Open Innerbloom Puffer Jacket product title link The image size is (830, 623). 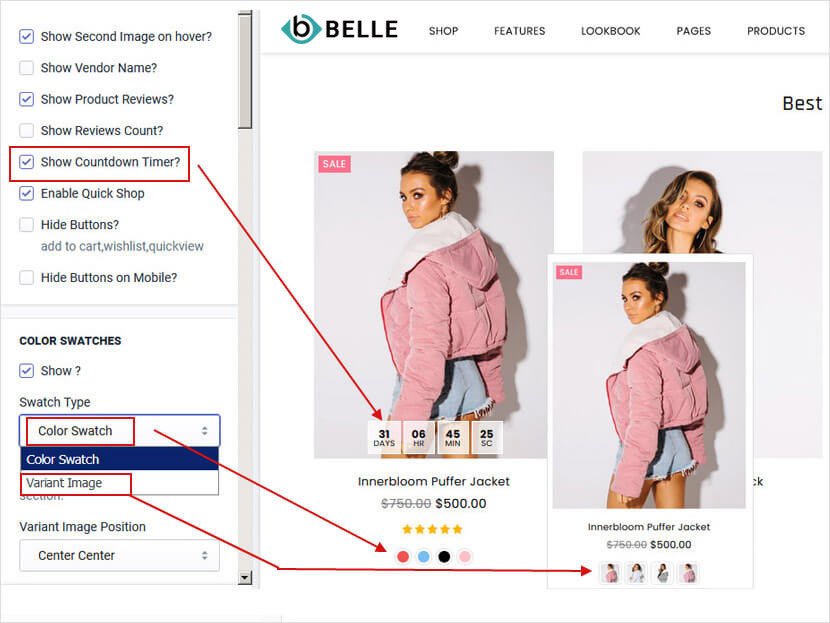(x=434, y=481)
